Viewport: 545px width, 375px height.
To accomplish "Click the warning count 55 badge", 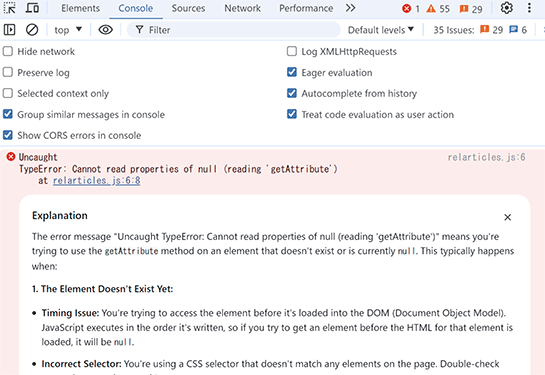I will click(x=438, y=9).
